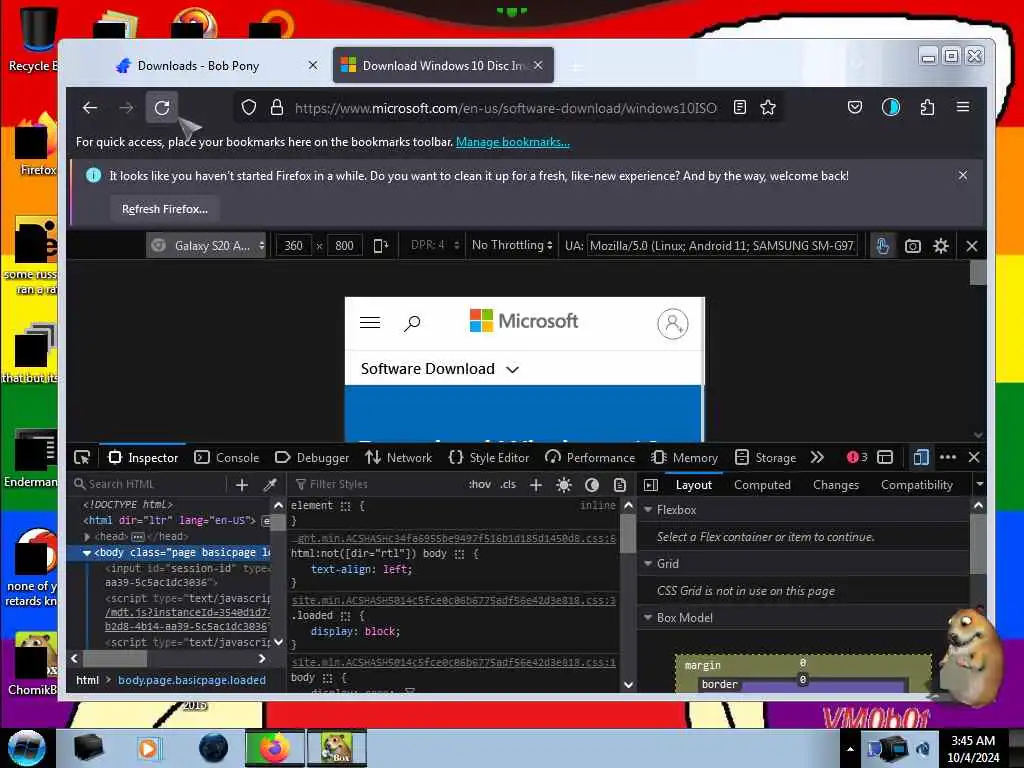
Task: Open the Firefox extensions puzzle icon
Action: point(927,108)
